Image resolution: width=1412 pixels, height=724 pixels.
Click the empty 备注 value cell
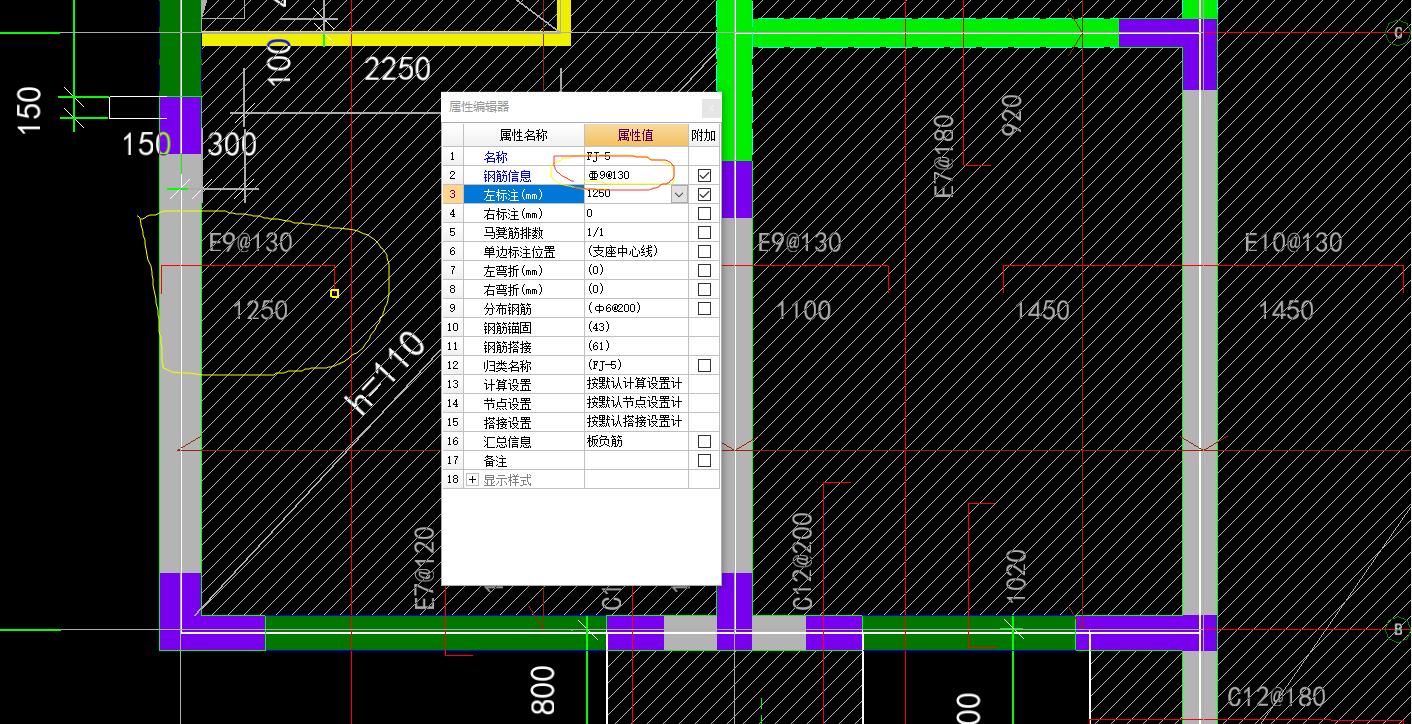click(636, 460)
